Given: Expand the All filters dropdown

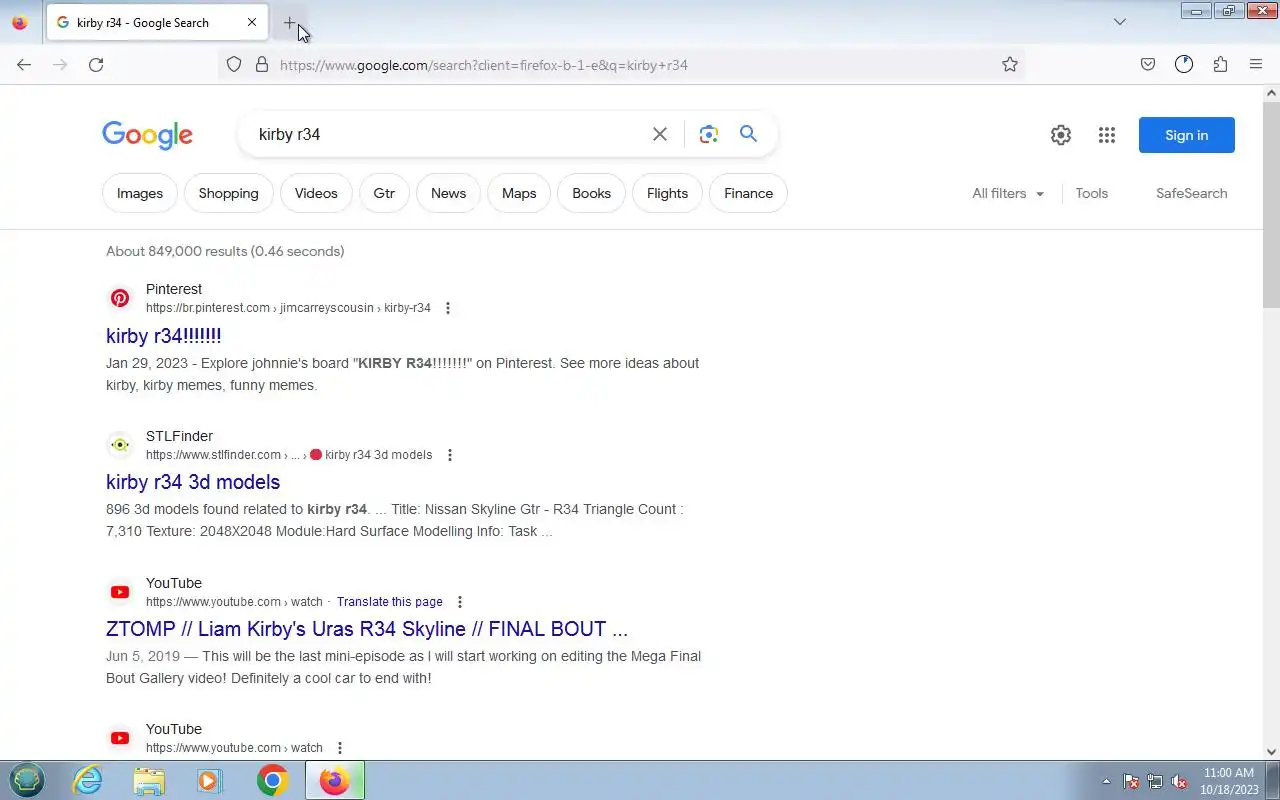Looking at the screenshot, I should click(x=1008, y=193).
